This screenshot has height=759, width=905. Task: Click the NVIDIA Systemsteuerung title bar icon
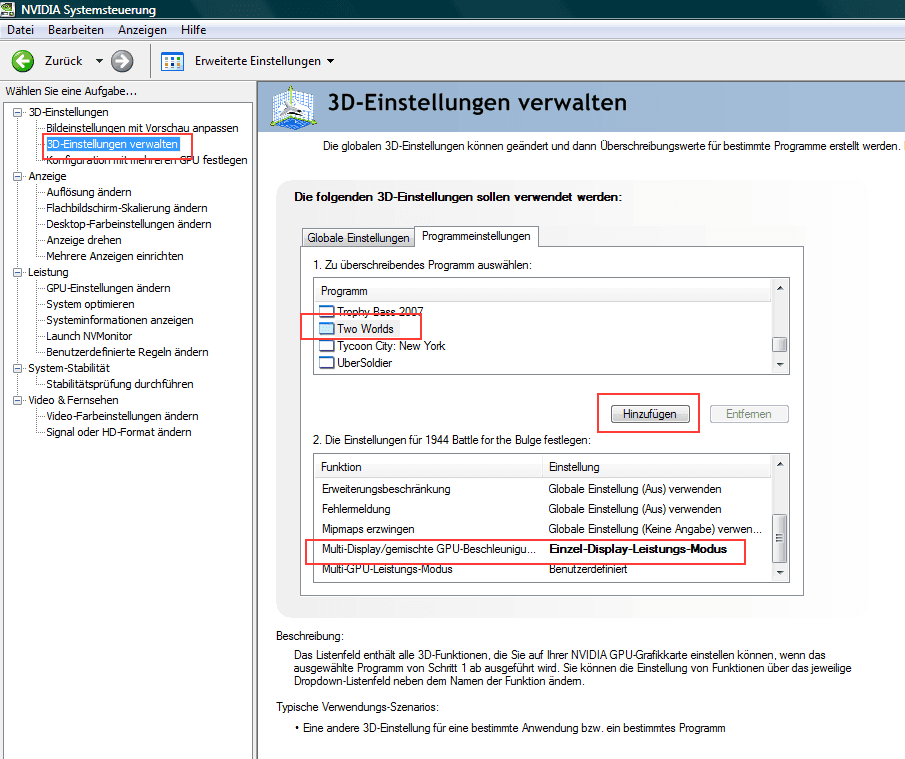[8, 9]
